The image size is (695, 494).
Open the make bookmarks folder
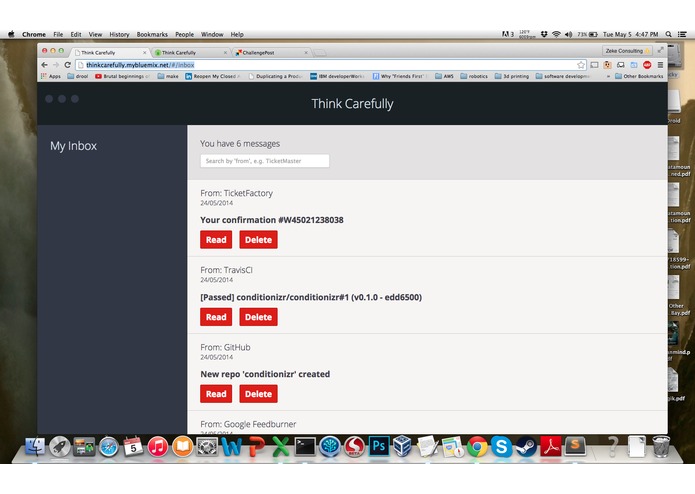168,76
